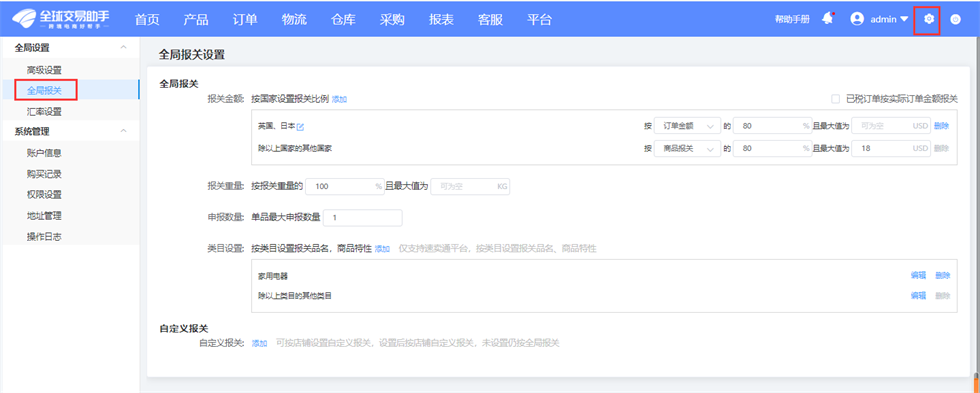Click 添加 next to 按国家设置报关比例
Image resolution: width=980 pixels, height=393 pixels.
(x=339, y=99)
